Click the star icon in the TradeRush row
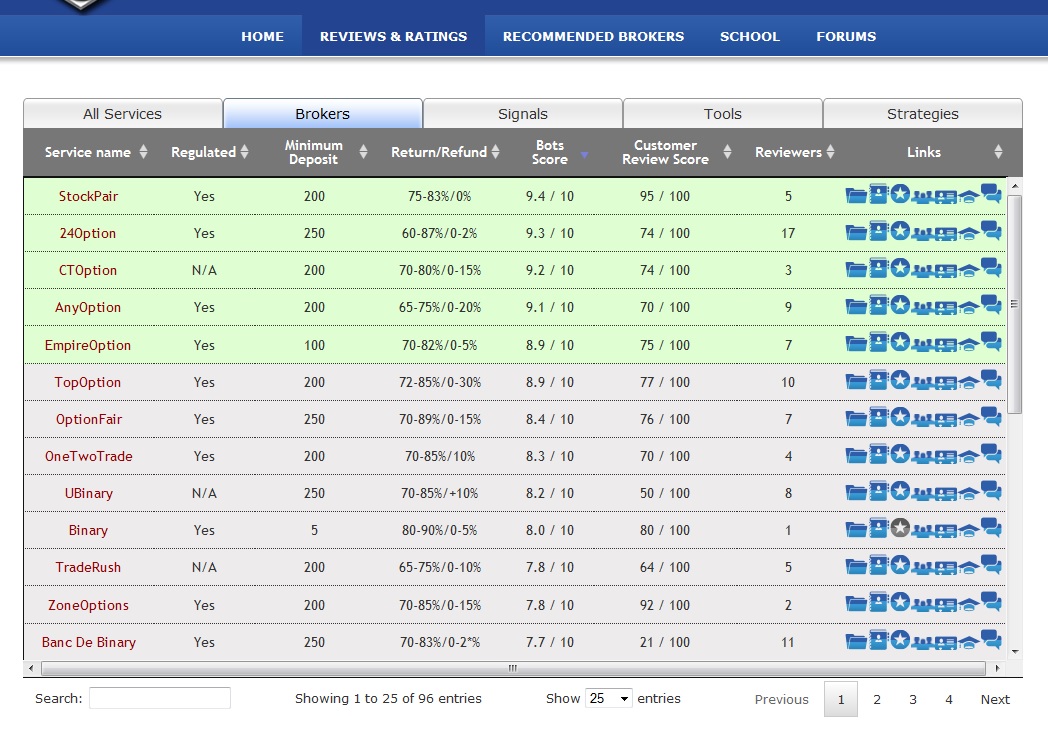This screenshot has width=1048, height=729. click(x=900, y=565)
